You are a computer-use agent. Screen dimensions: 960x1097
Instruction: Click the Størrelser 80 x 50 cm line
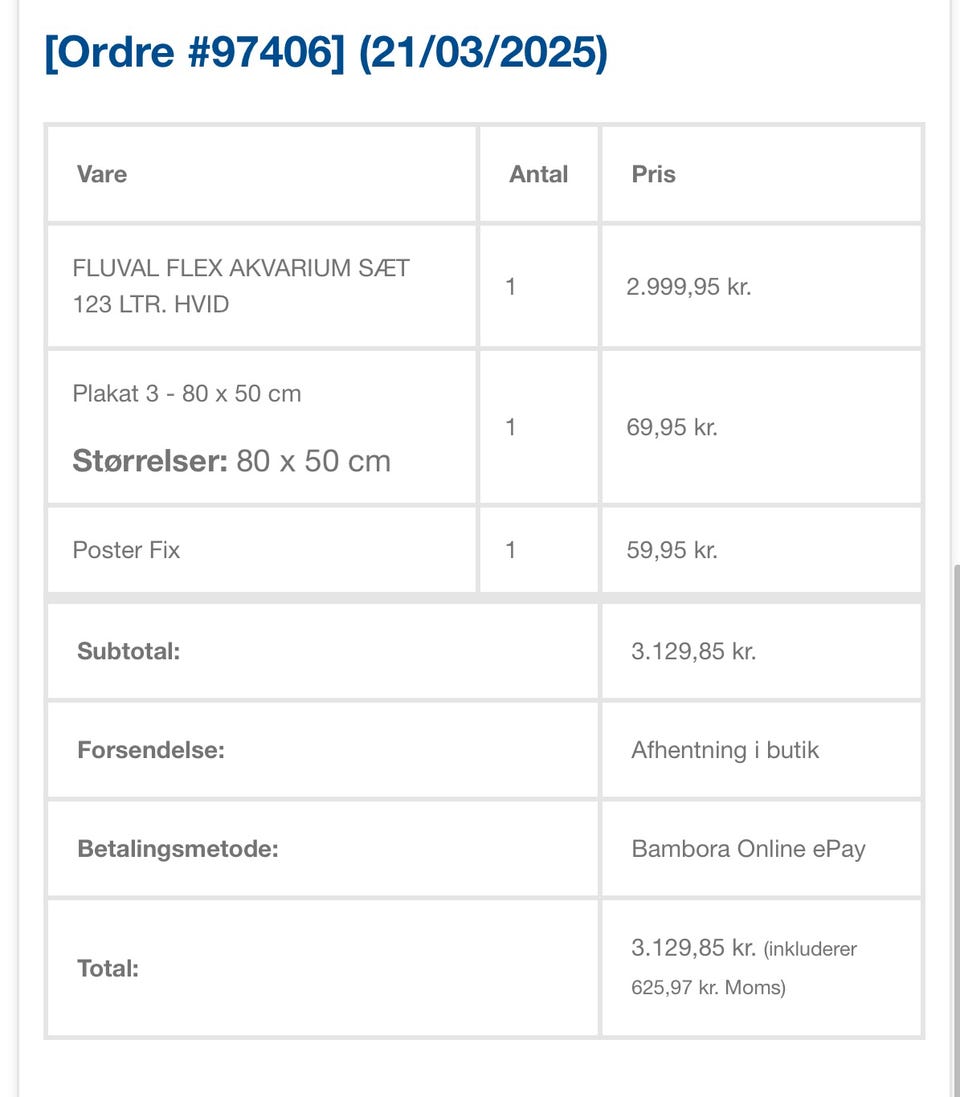pyautogui.click(x=231, y=461)
